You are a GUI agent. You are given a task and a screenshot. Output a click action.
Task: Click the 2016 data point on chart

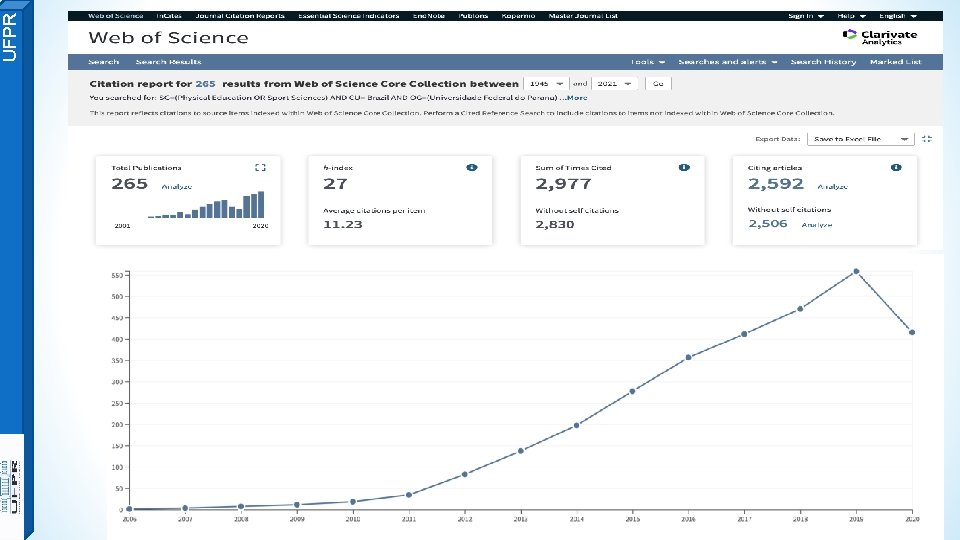[x=688, y=357]
